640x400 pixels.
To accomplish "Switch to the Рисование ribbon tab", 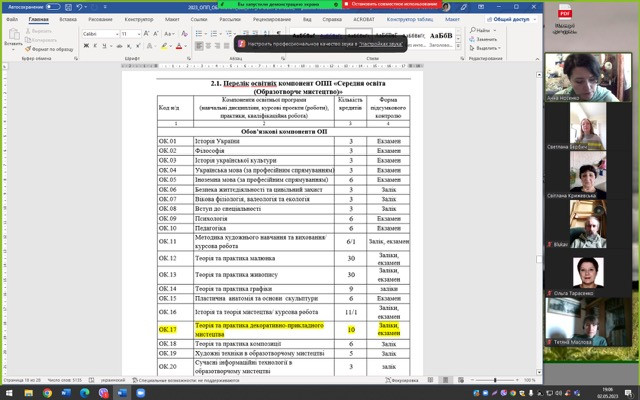I will [x=100, y=19].
